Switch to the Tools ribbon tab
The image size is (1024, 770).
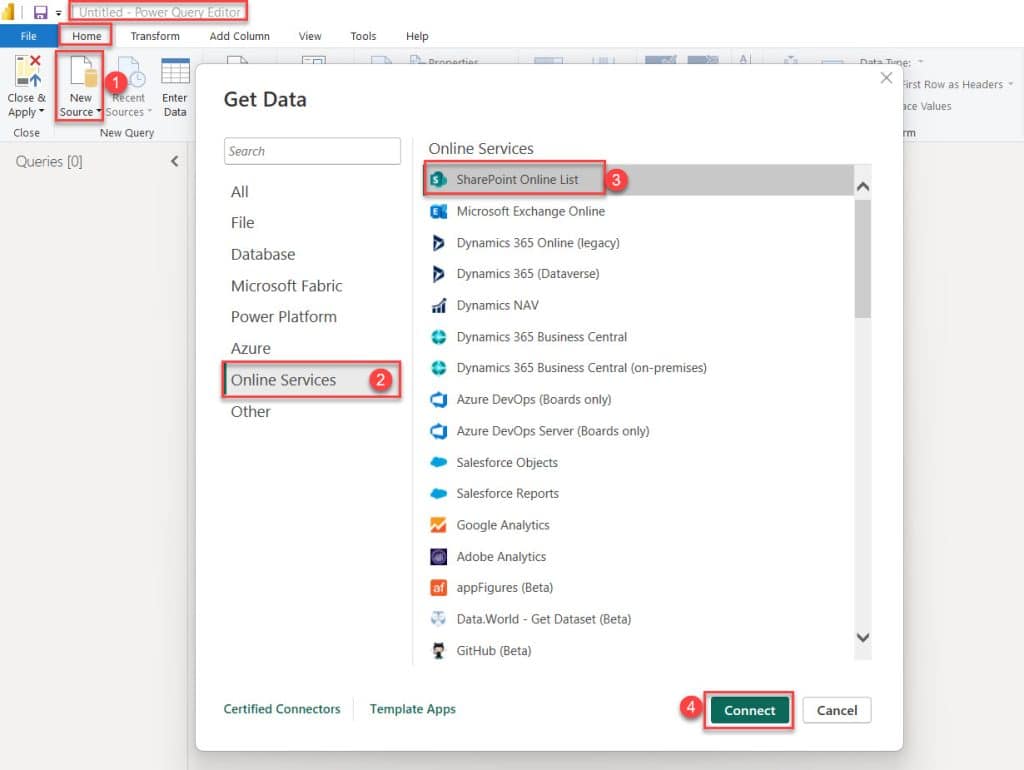[362, 36]
